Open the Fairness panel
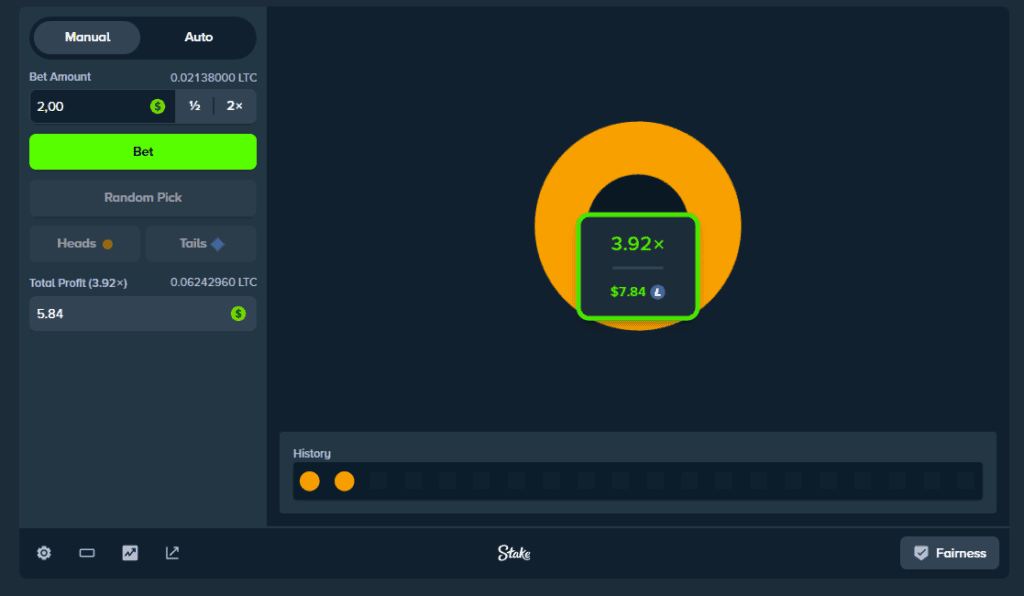 coord(950,553)
